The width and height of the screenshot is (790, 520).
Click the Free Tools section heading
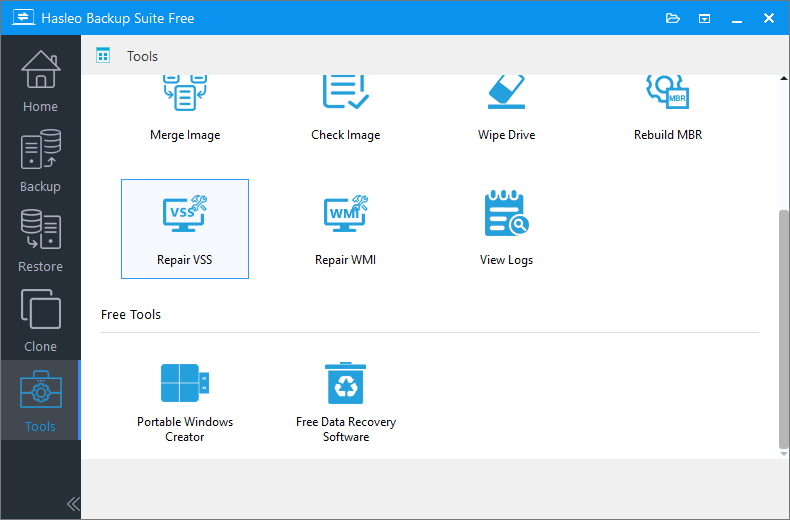point(130,314)
